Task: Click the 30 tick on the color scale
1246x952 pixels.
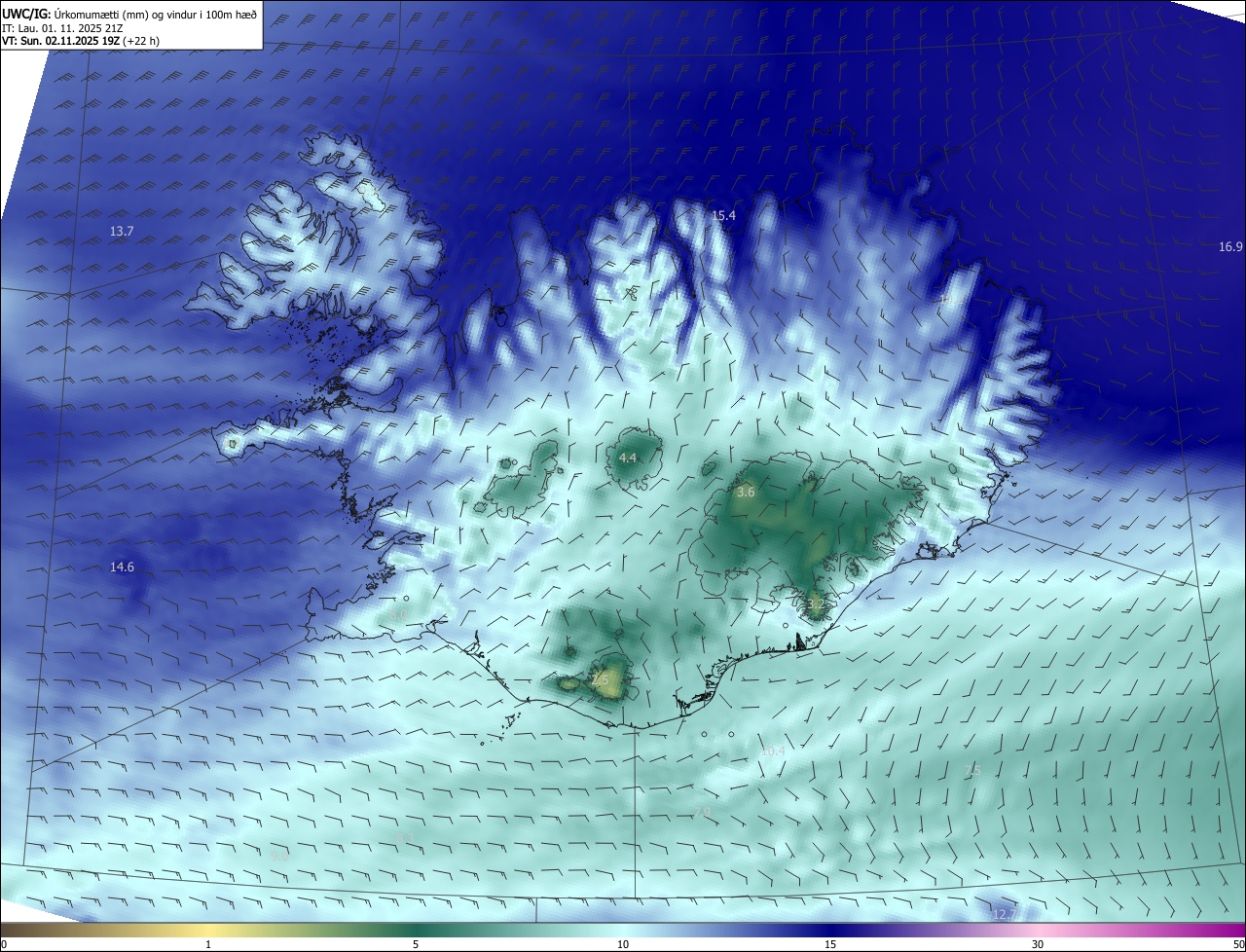Action: 1038,944
